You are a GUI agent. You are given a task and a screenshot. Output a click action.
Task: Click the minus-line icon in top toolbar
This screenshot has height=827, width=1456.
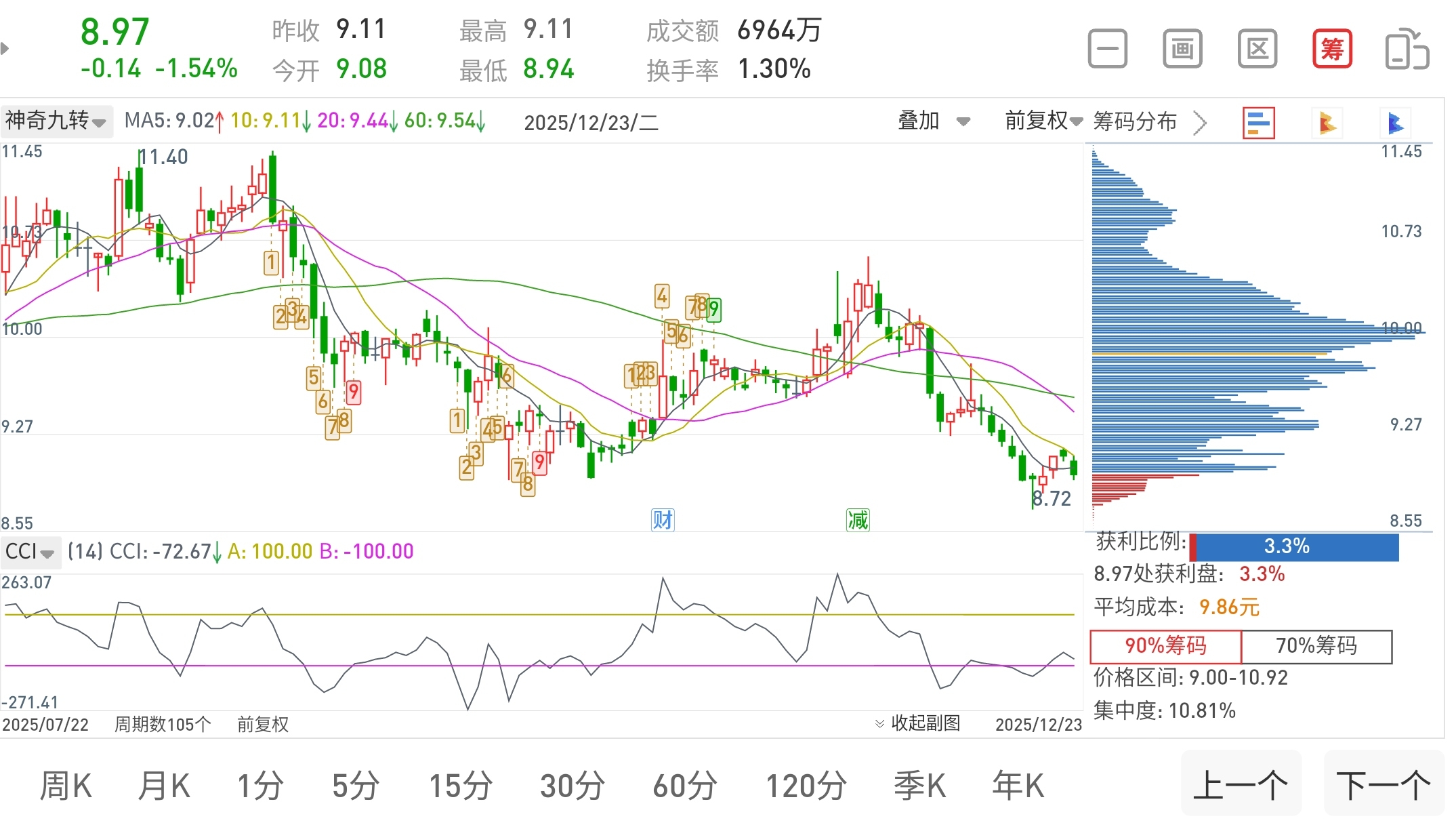(1107, 49)
